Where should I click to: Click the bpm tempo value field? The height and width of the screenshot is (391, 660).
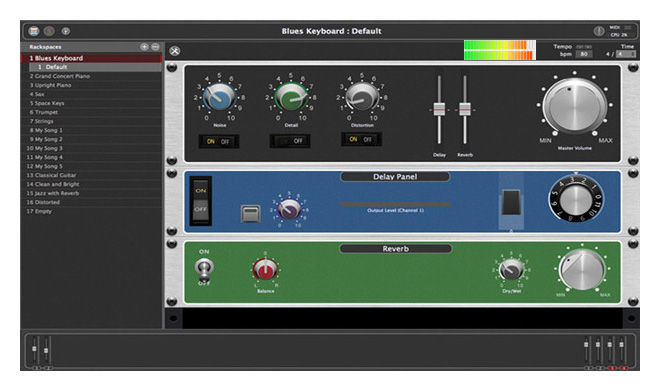584,54
